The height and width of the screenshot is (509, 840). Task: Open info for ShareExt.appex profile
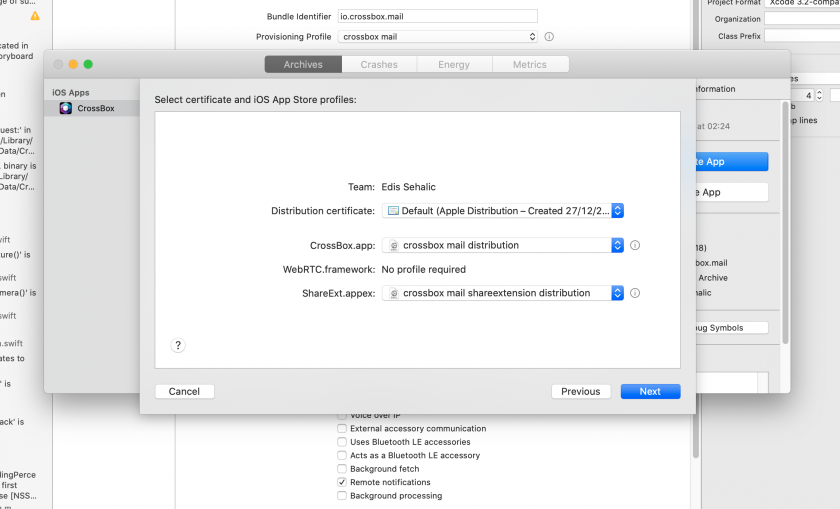pos(635,293)
